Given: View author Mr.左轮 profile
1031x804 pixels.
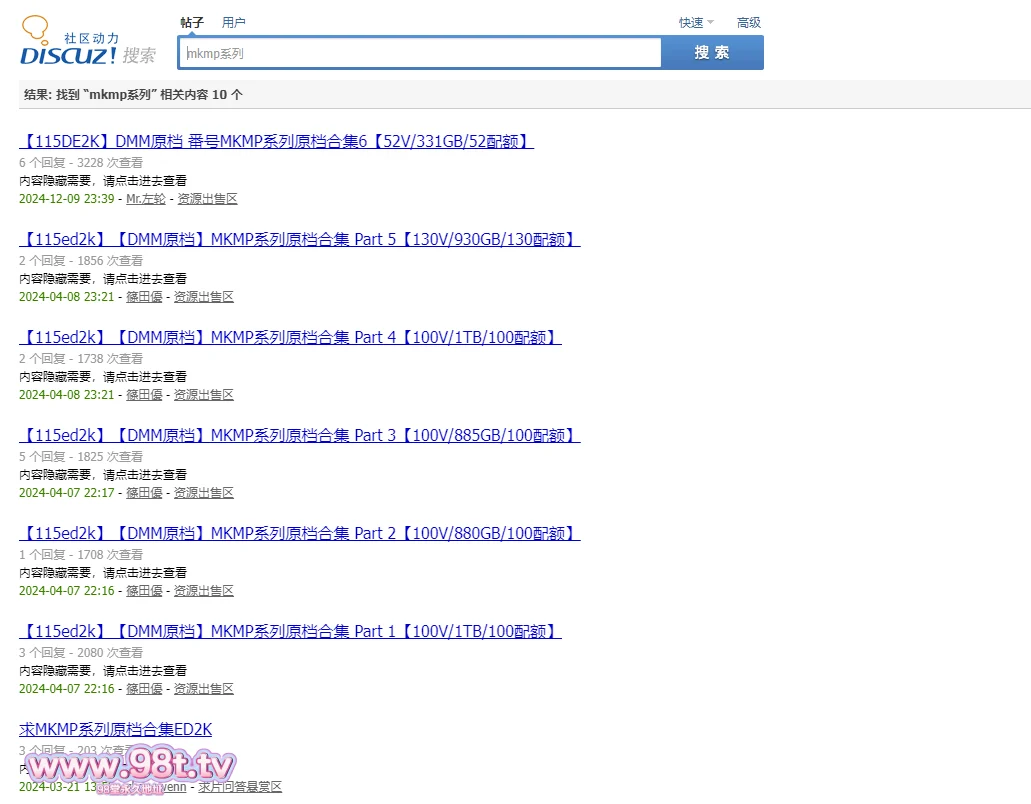Looking at the screenshot, I should (x=145, y=199).
